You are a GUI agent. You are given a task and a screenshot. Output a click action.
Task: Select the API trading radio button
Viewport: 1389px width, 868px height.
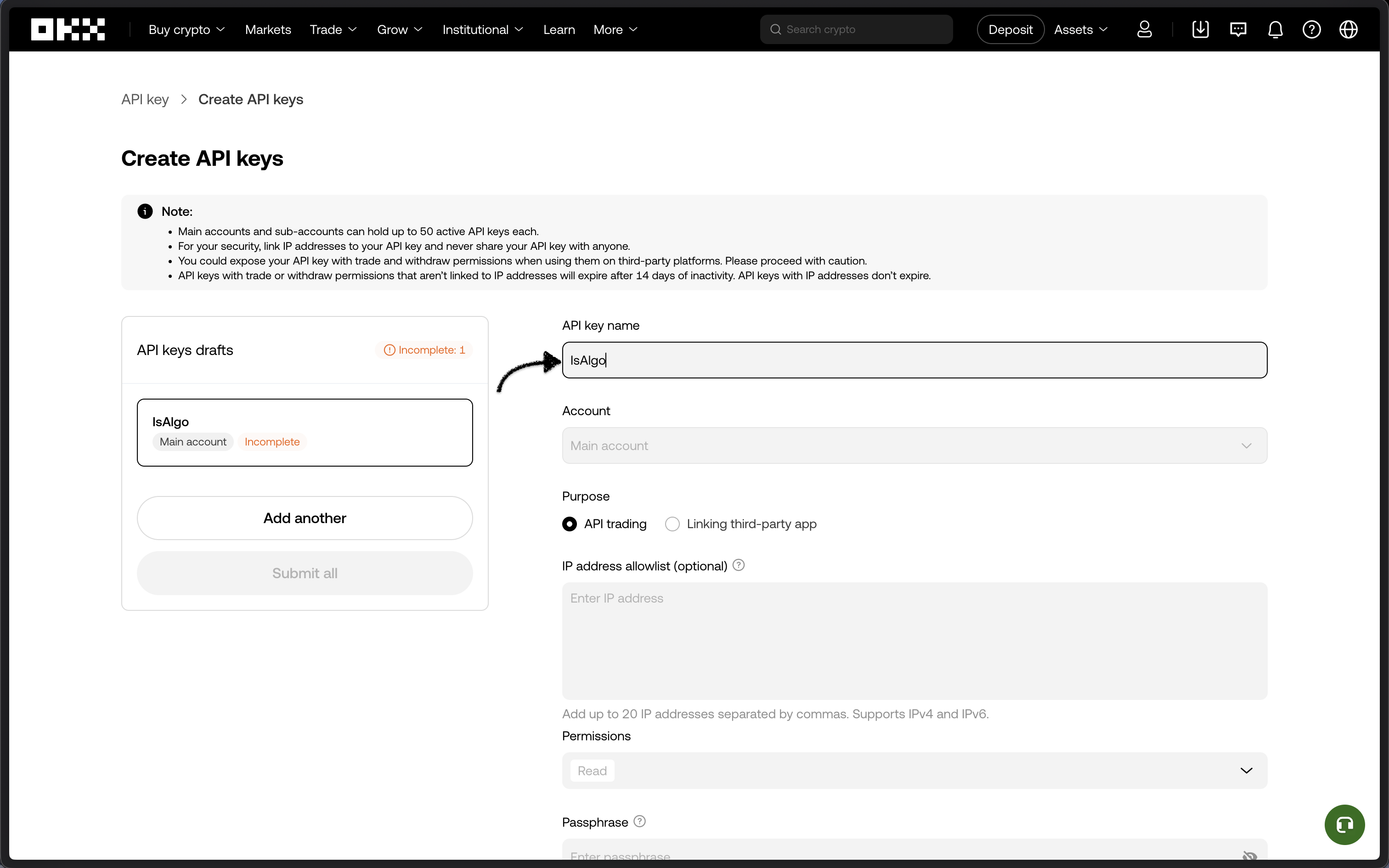point(570,524)
